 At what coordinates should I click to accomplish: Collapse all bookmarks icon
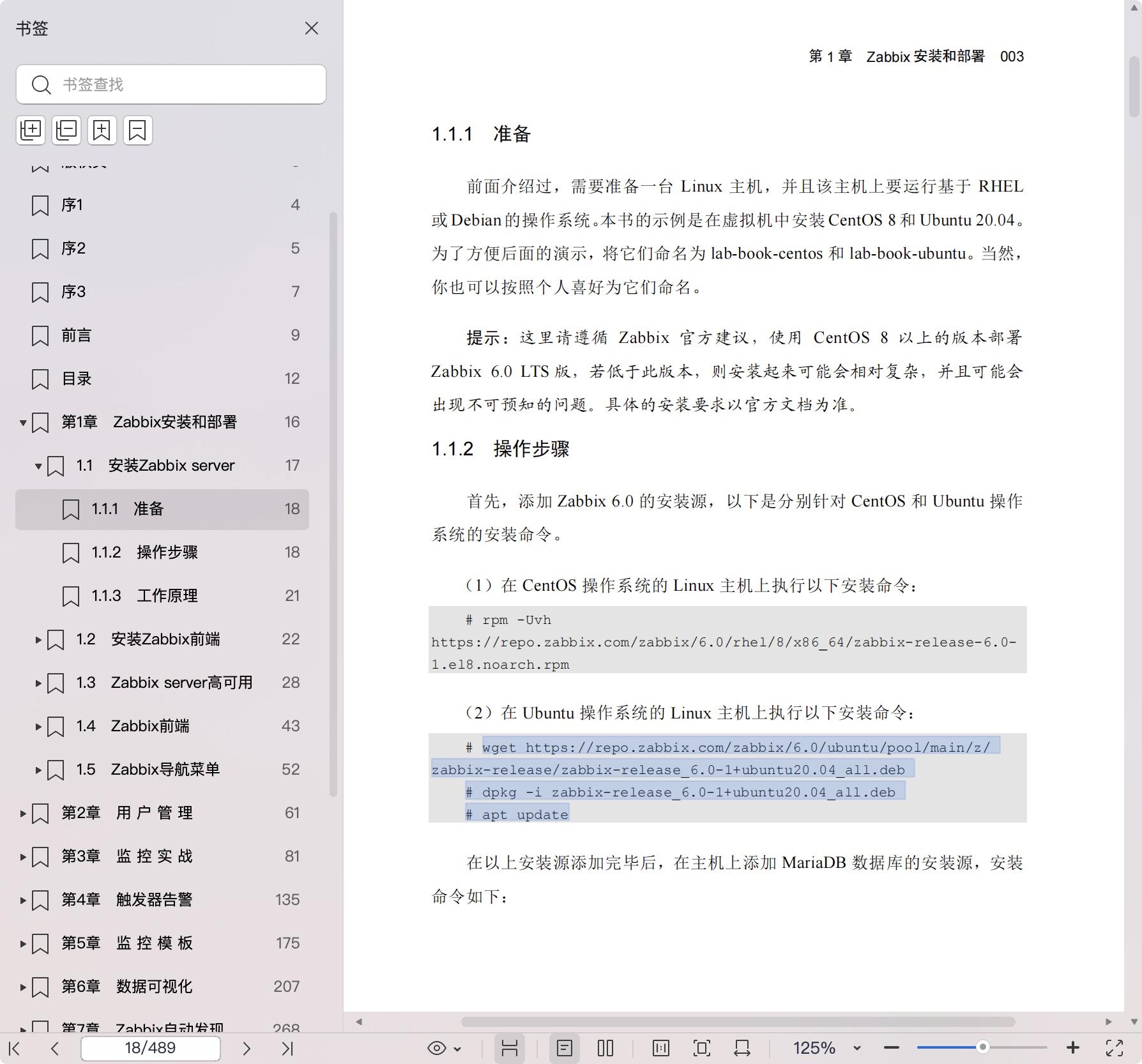[66, 130]
